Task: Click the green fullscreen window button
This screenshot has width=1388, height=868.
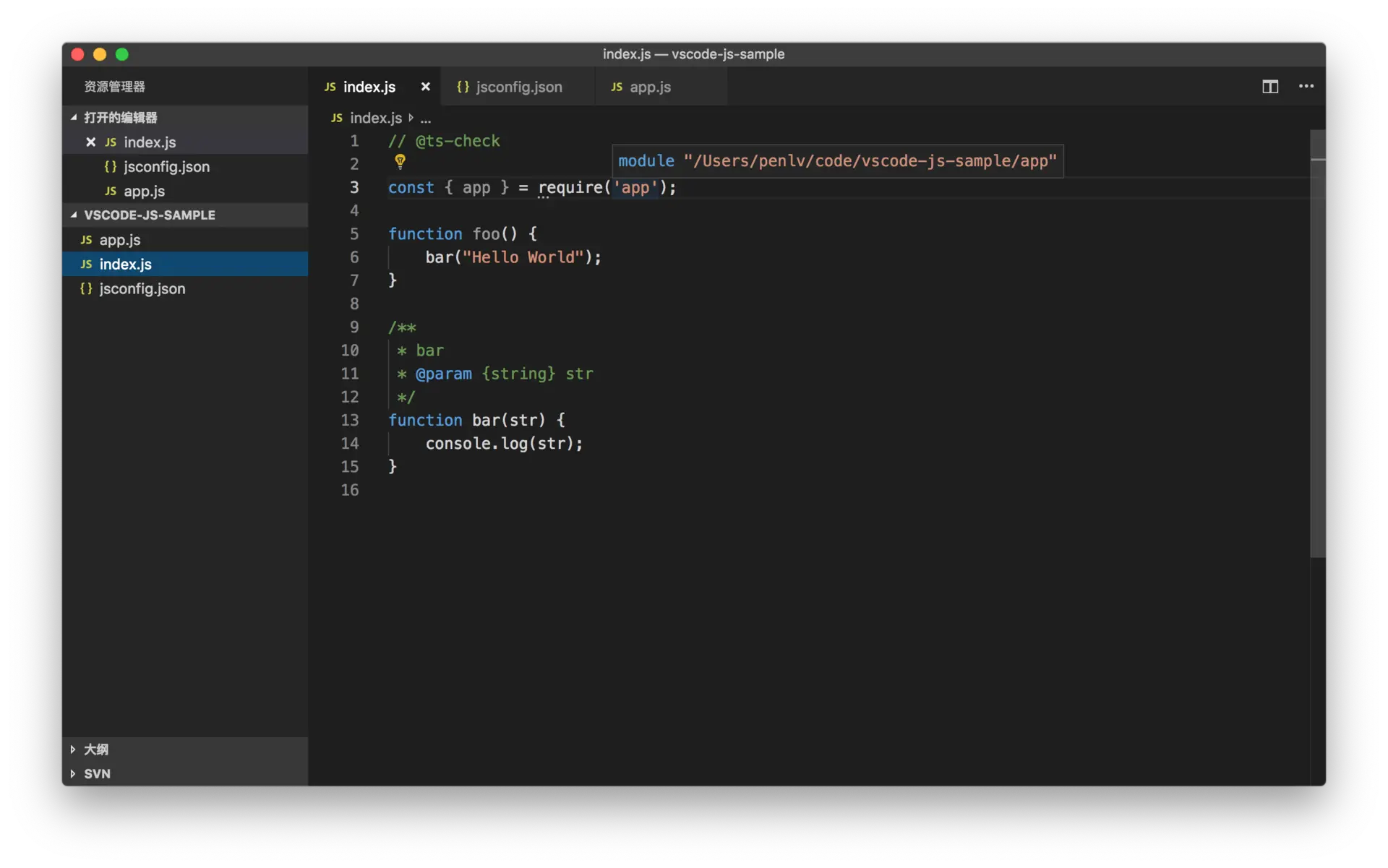Action: [122, 54]
